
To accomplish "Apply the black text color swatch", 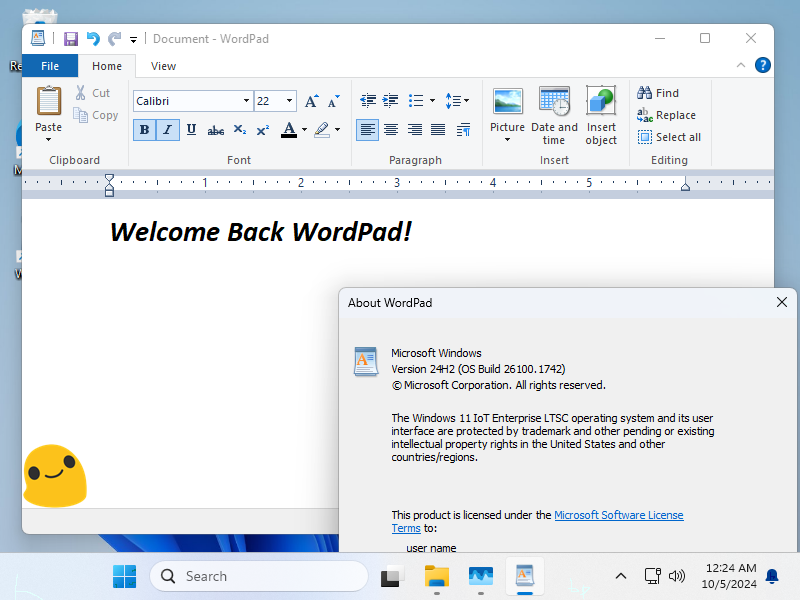I will [x=289, y=130].
